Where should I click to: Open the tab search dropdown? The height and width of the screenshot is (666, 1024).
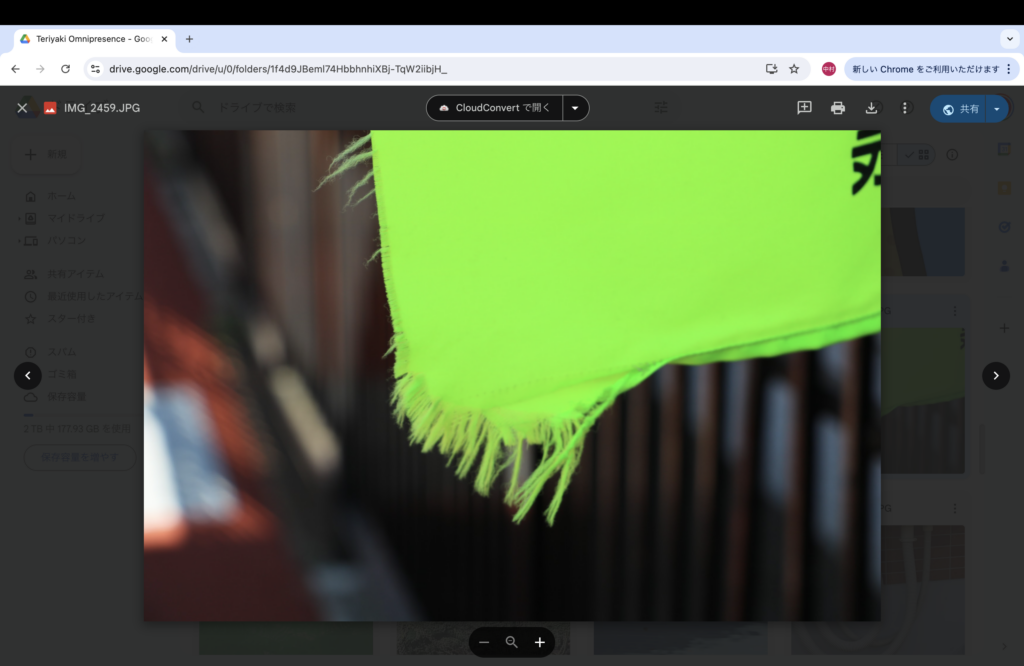click(x=1010, y=39)
